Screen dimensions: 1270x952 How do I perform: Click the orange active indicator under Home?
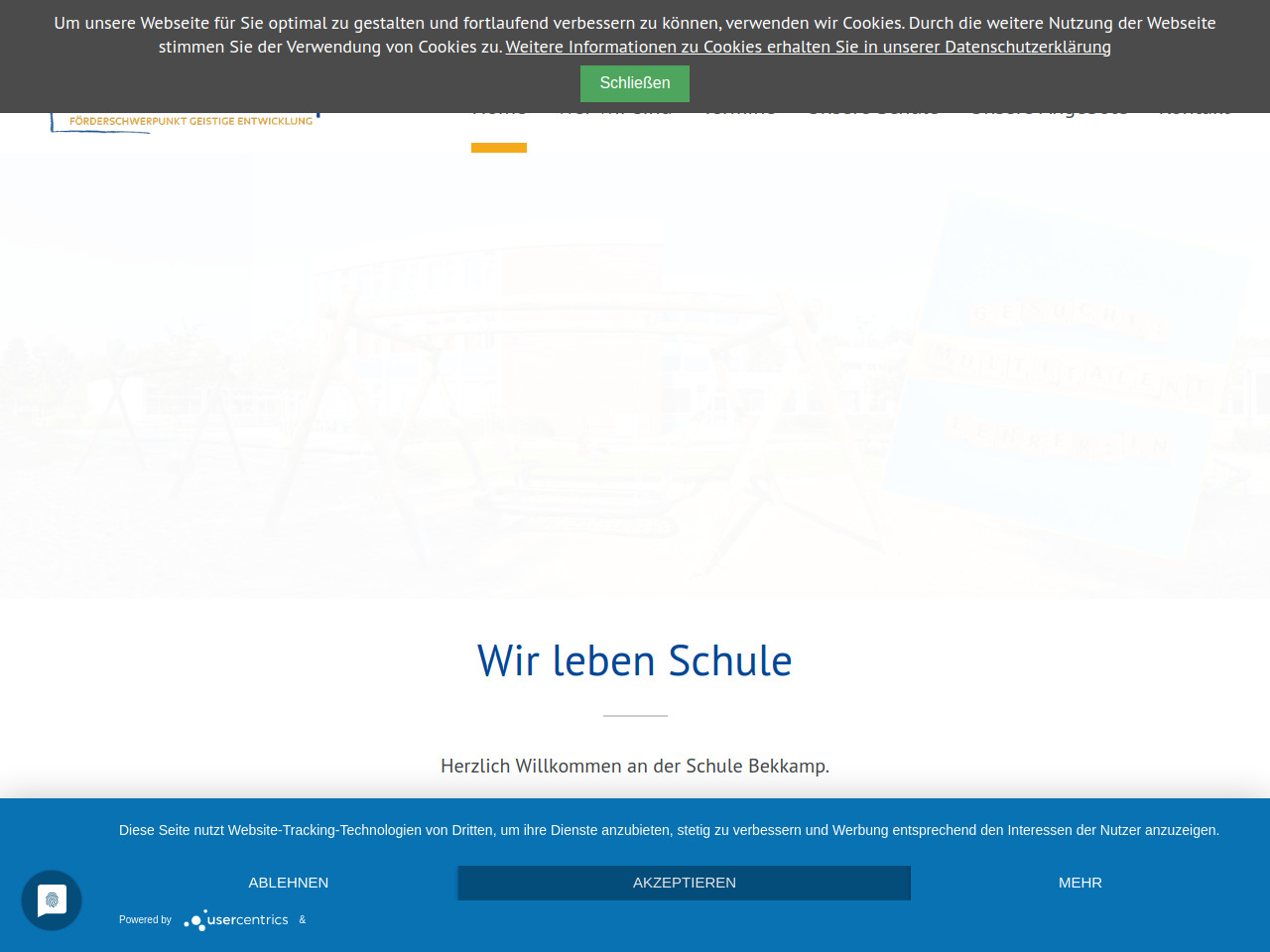pos(499,148)
